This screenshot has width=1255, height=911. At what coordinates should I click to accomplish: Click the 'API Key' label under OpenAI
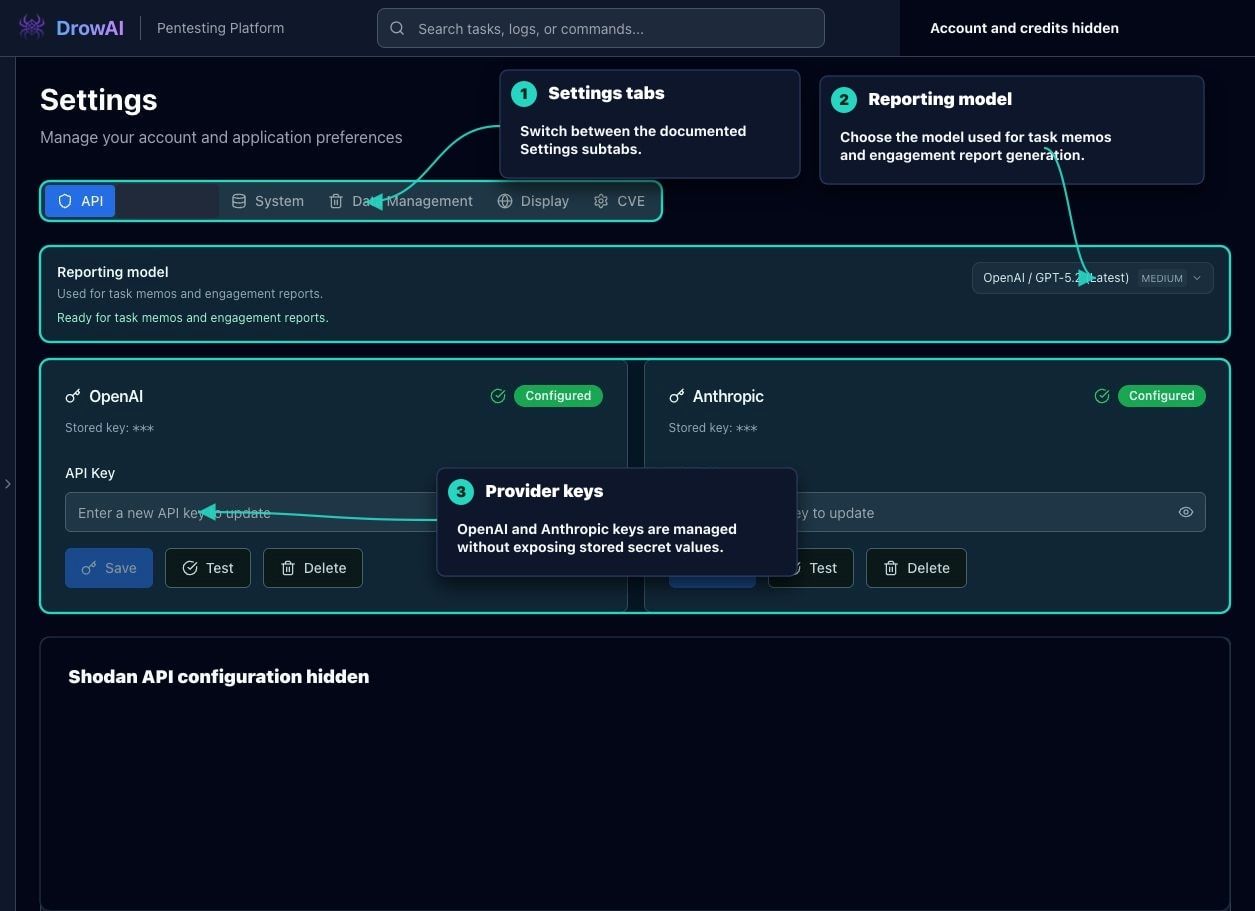click(x=90, y=473)
